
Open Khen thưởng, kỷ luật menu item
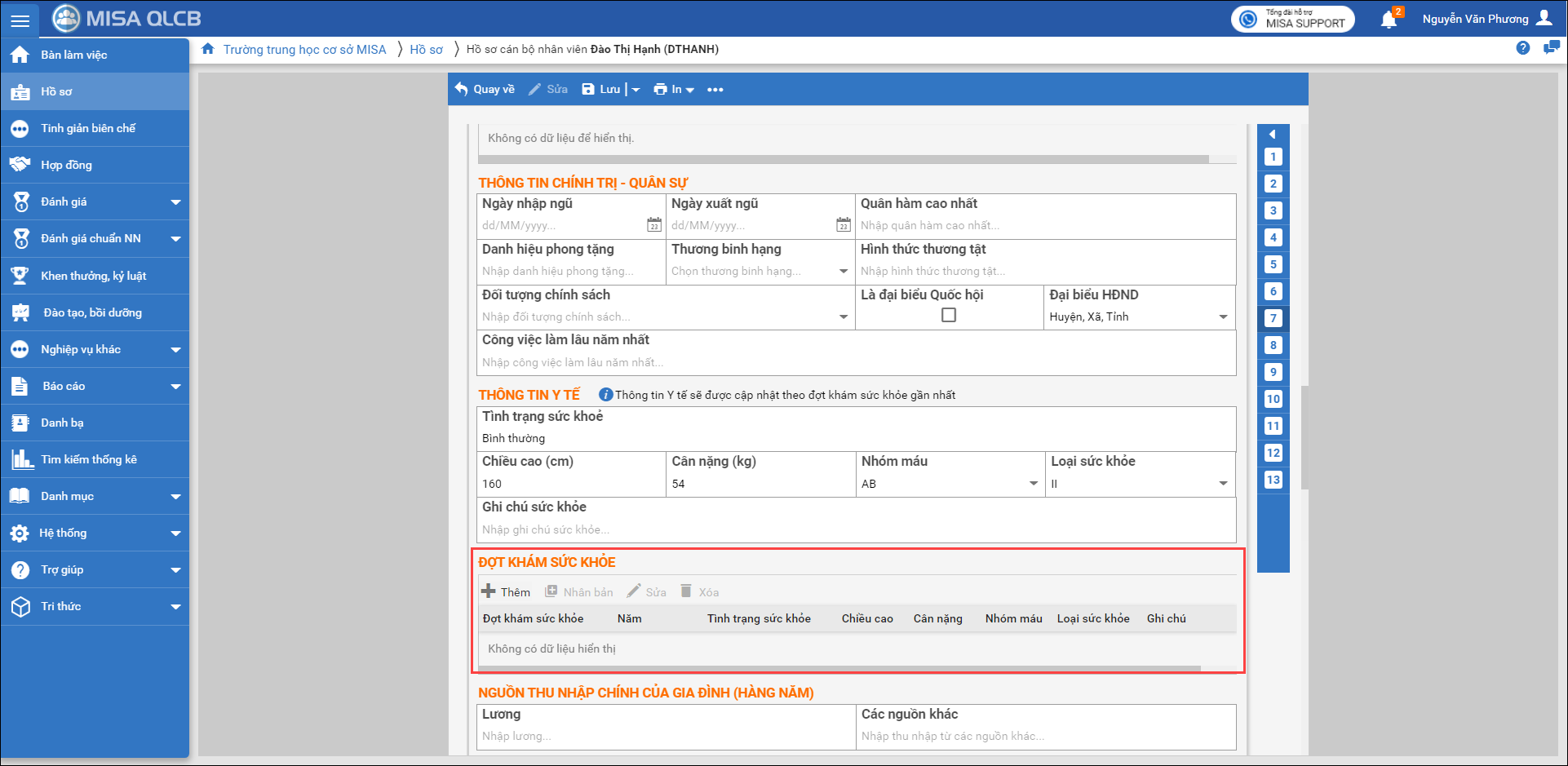coord(94,276)
